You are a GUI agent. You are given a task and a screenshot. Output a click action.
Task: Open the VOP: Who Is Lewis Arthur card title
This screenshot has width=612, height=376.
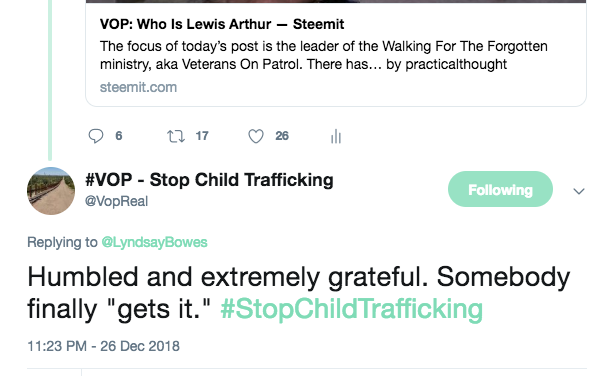click(x=222, y=24)
